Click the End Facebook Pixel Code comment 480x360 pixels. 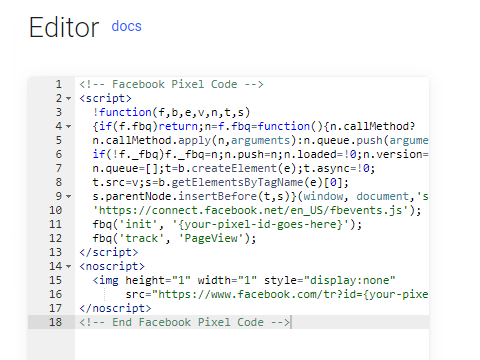pos(185,322)
